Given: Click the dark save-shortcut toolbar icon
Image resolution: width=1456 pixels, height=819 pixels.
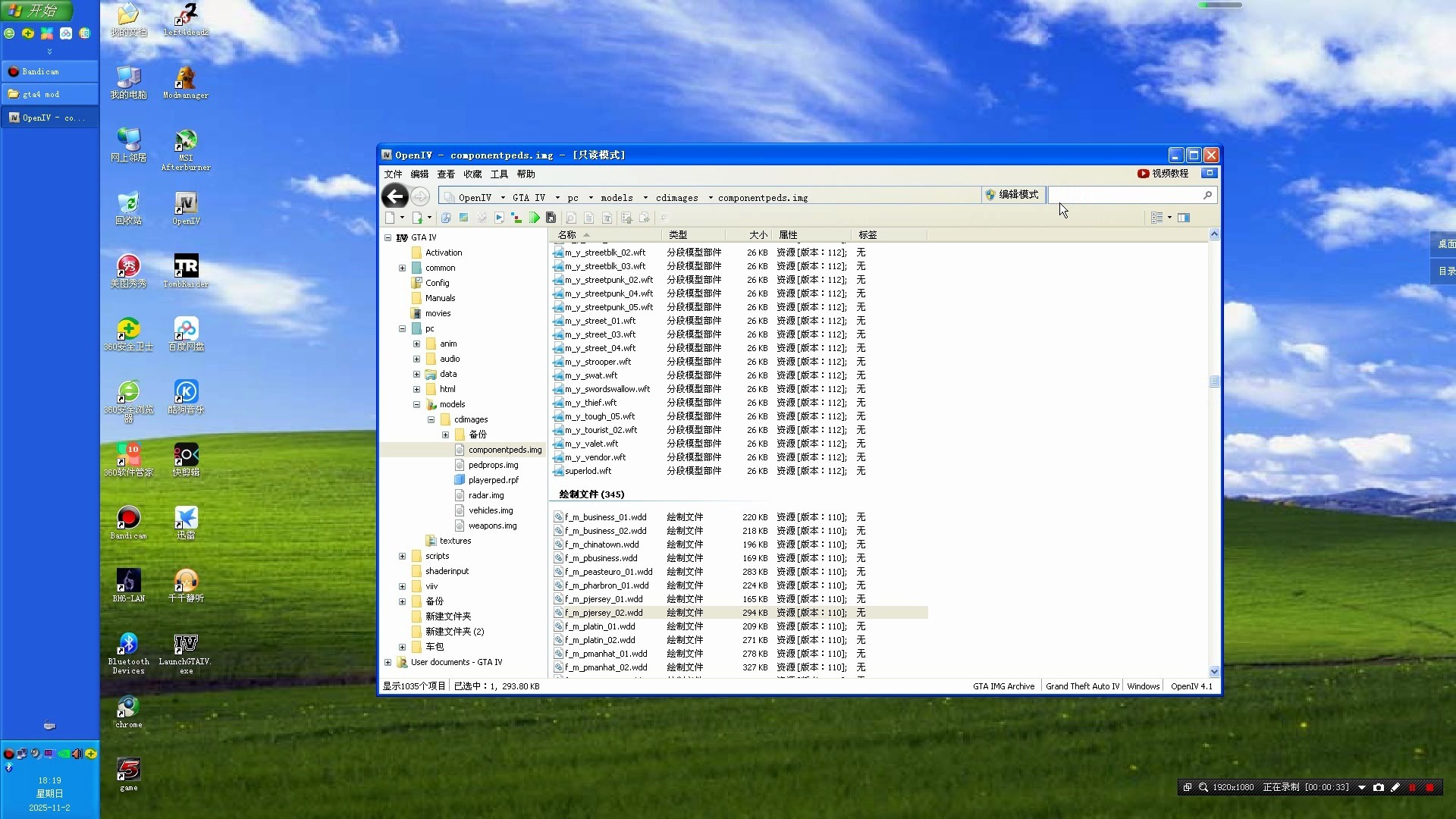Looking at the screenshot, I should pyautogui.click(x=551, y=218).
